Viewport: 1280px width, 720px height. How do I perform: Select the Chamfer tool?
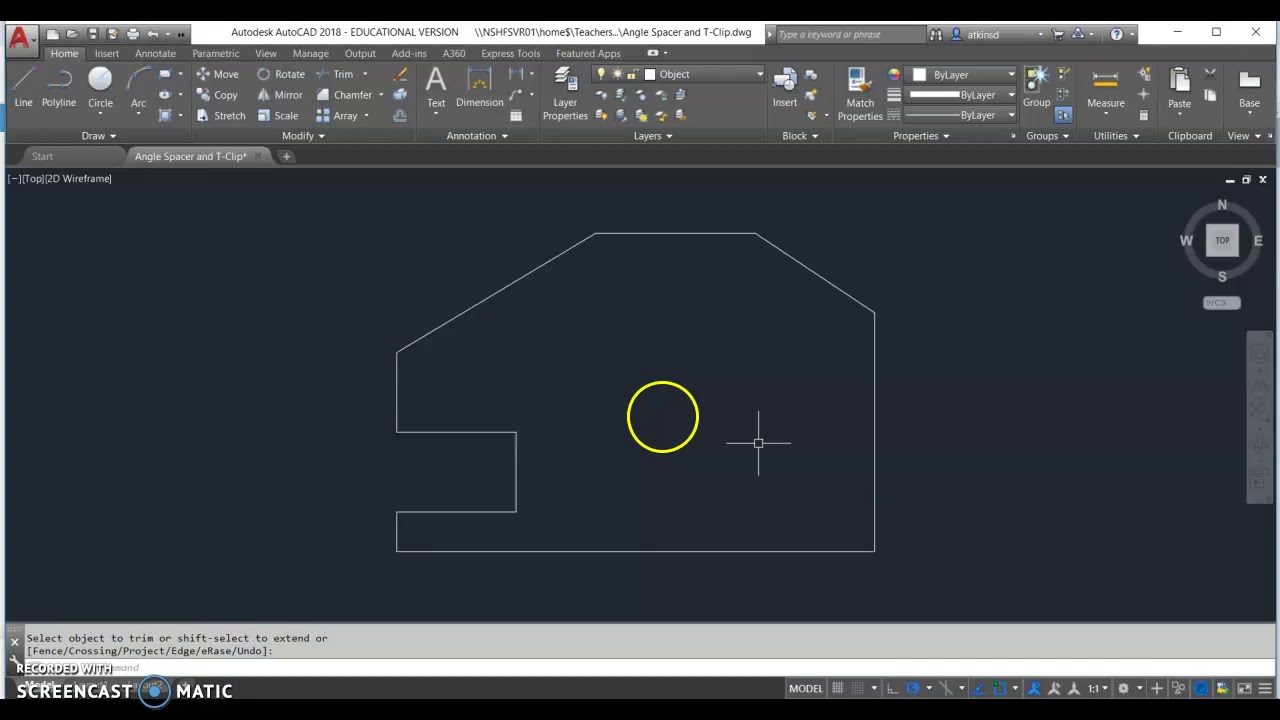click(344, 95)
